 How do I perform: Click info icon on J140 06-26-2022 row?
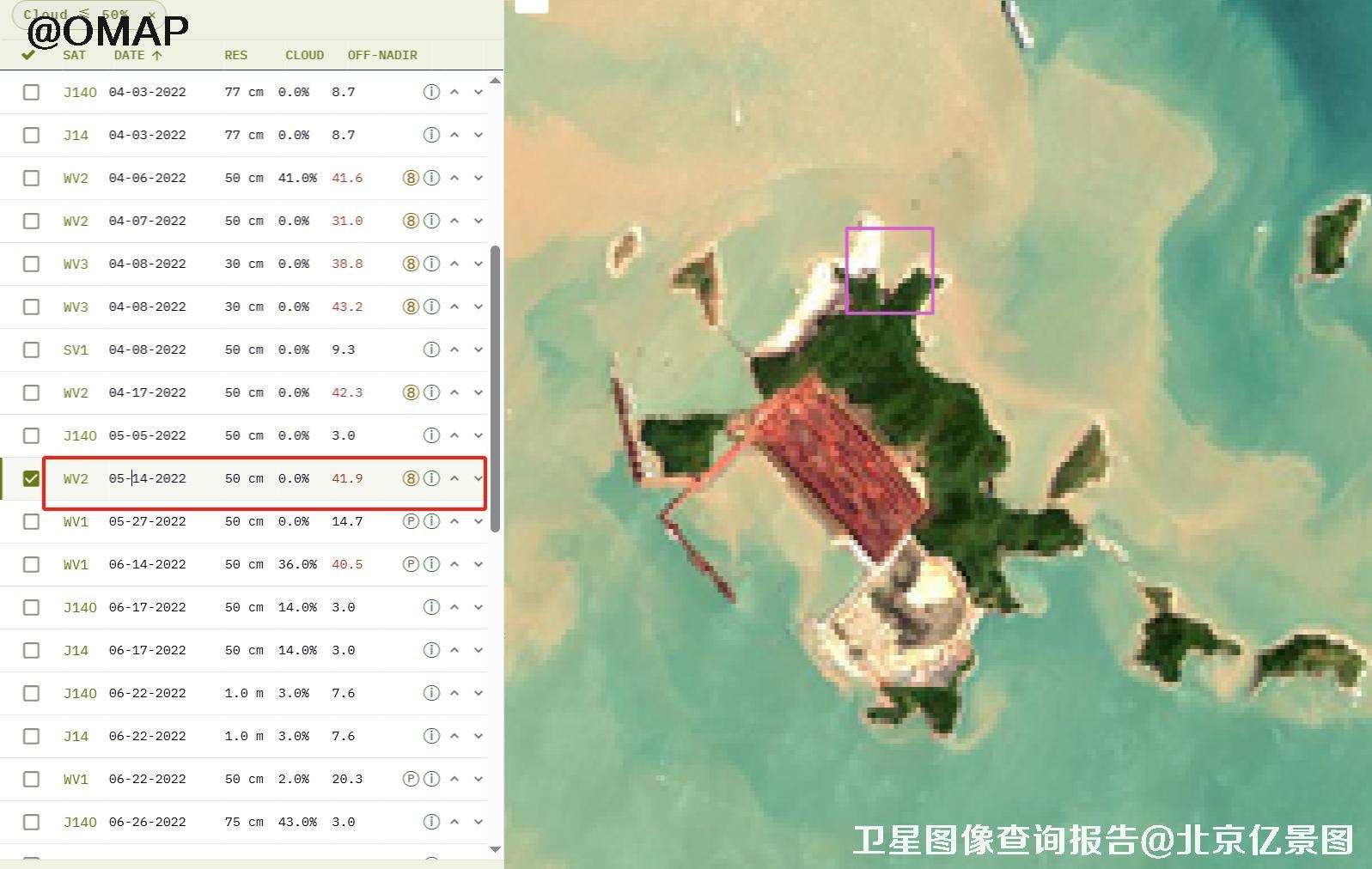(431, 822)
